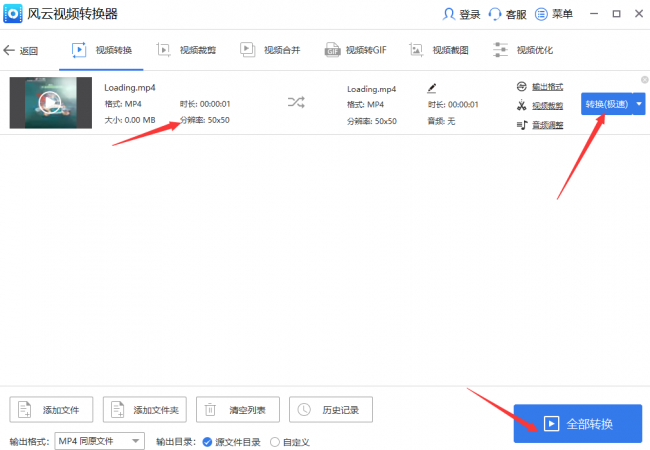Click the 转换(极速) button
The height and width of the screenshot is (450, 650).
tap(606, 104)
